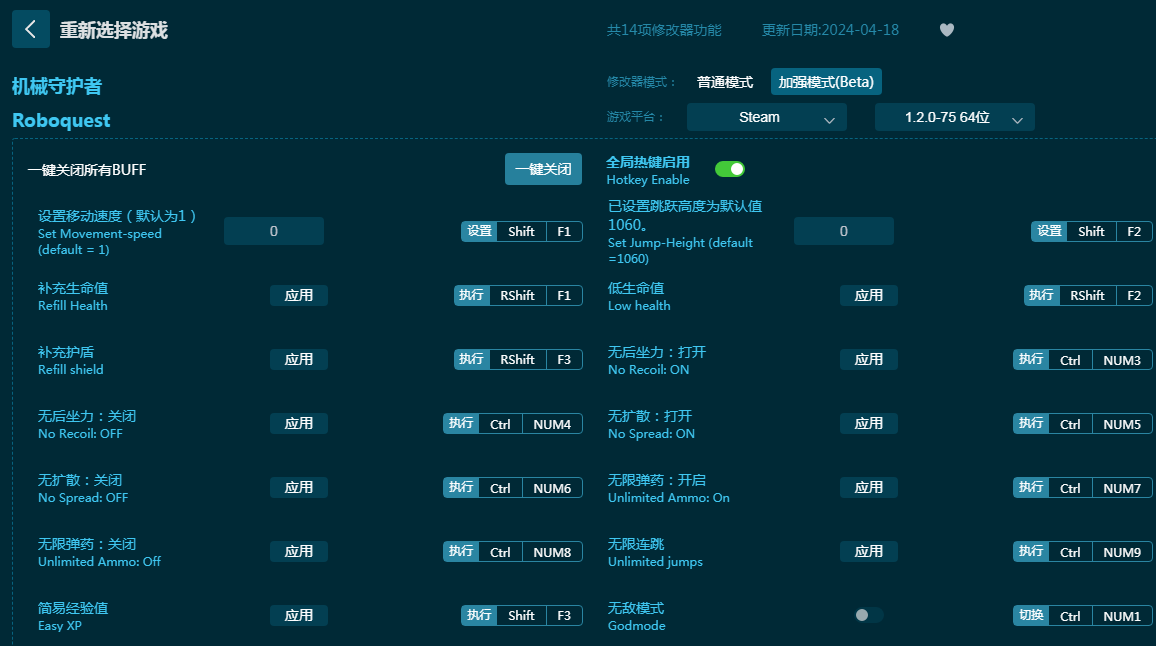
Task: Open the 1.2.0-75 64位 version dropdown
Action: [x=955, y=117]
